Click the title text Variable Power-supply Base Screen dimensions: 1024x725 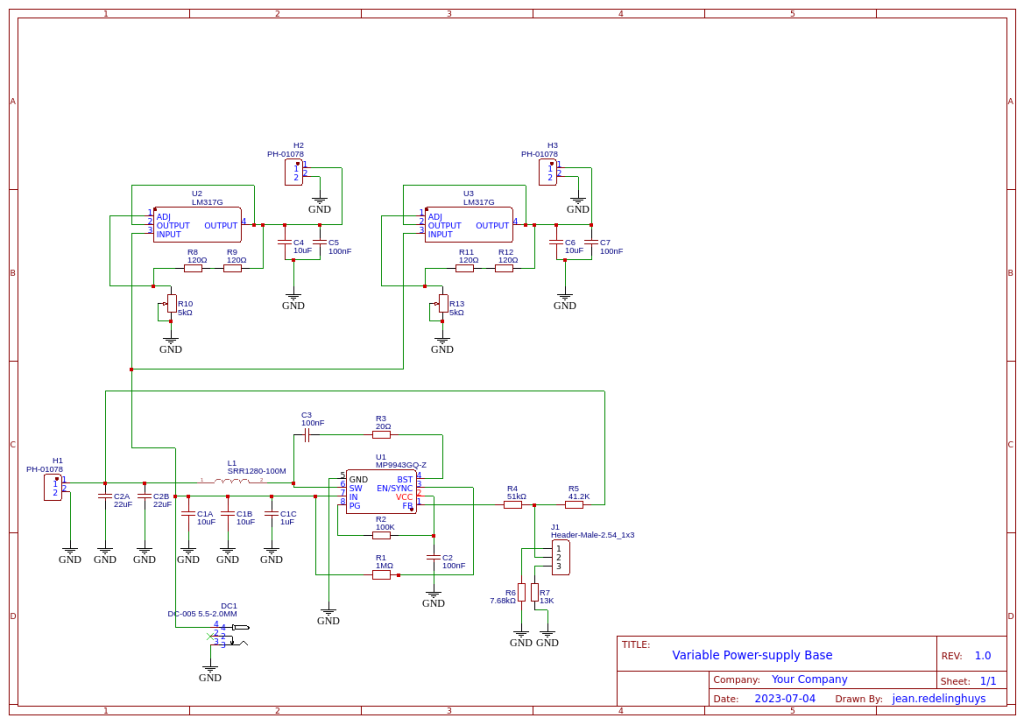tap(752, 656)
